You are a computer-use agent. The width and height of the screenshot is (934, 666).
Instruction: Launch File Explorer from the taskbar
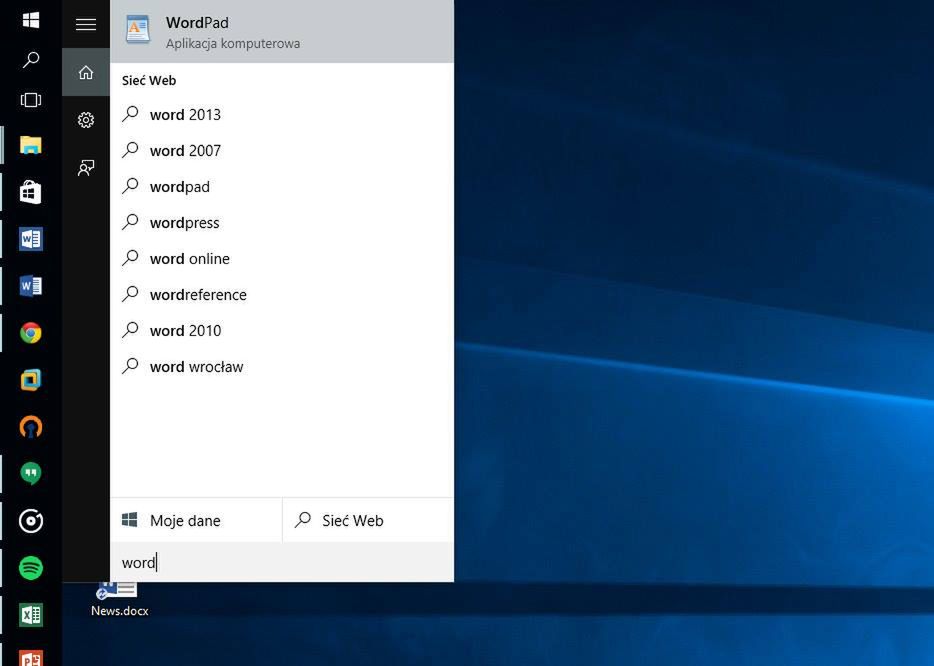31,145
